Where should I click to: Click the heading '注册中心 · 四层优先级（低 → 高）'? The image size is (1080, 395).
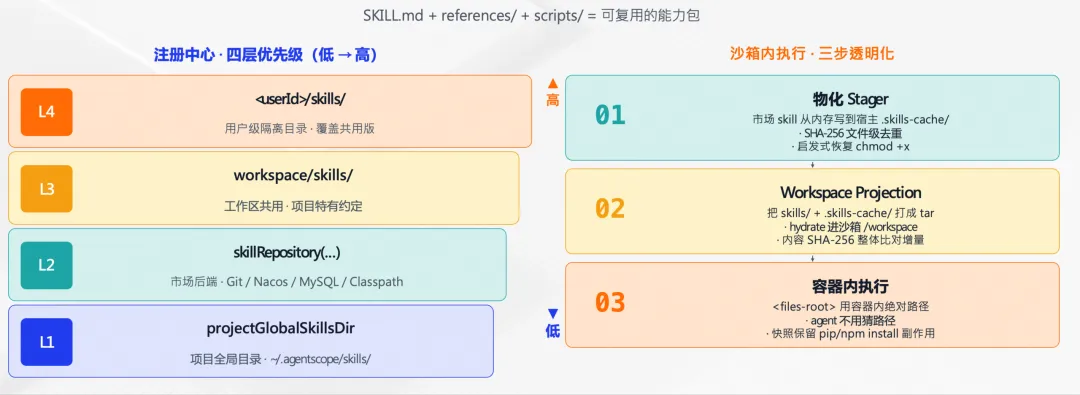[x=266, y=55]
